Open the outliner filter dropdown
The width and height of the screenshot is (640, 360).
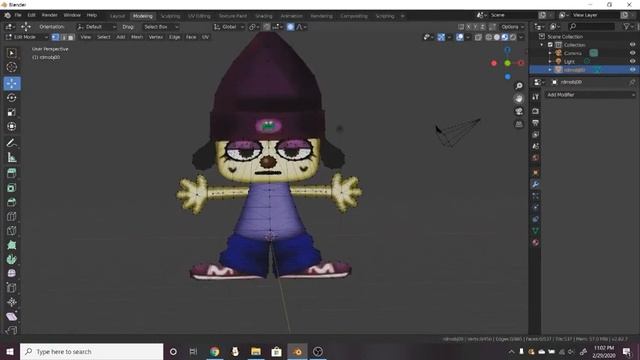click(x=629, y=27)
